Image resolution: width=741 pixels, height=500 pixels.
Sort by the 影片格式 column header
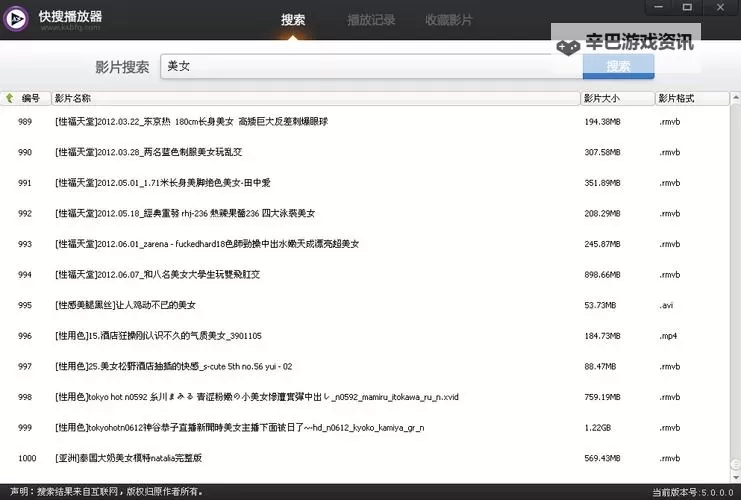pos(692,98)
